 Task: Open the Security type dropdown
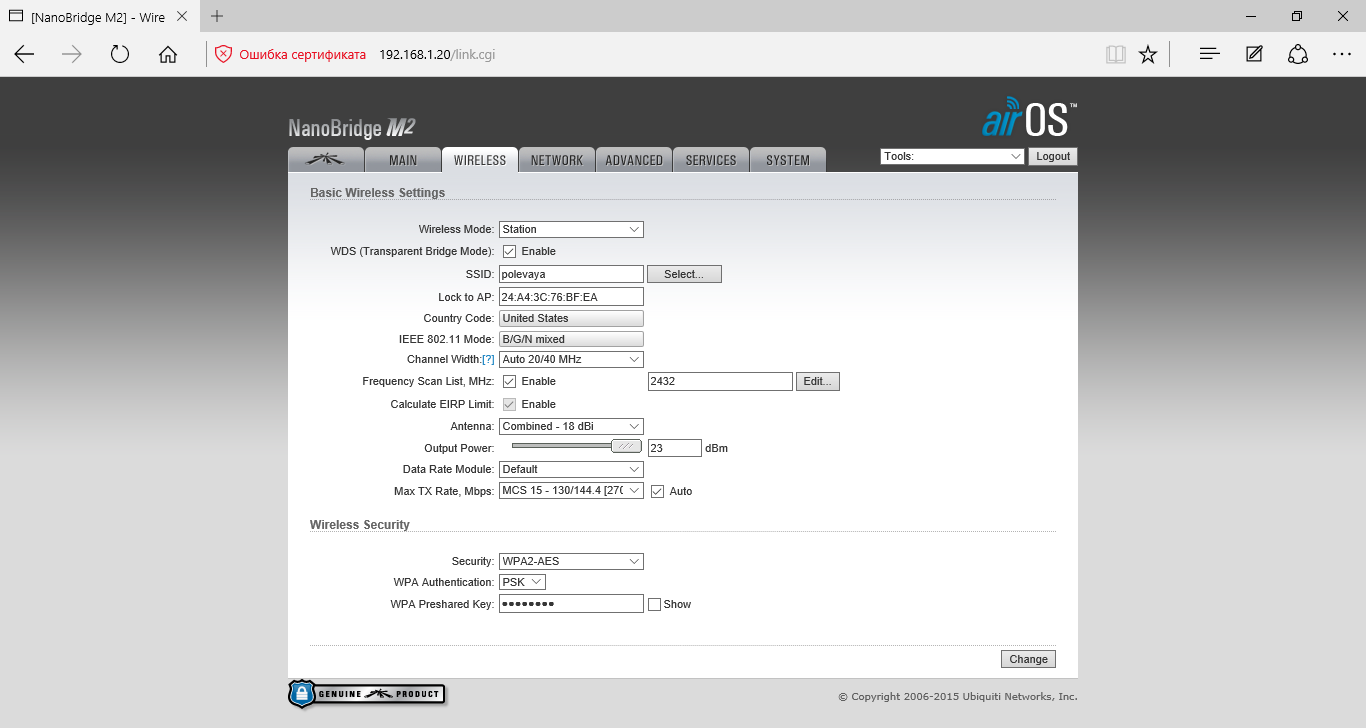click(571, 561)
